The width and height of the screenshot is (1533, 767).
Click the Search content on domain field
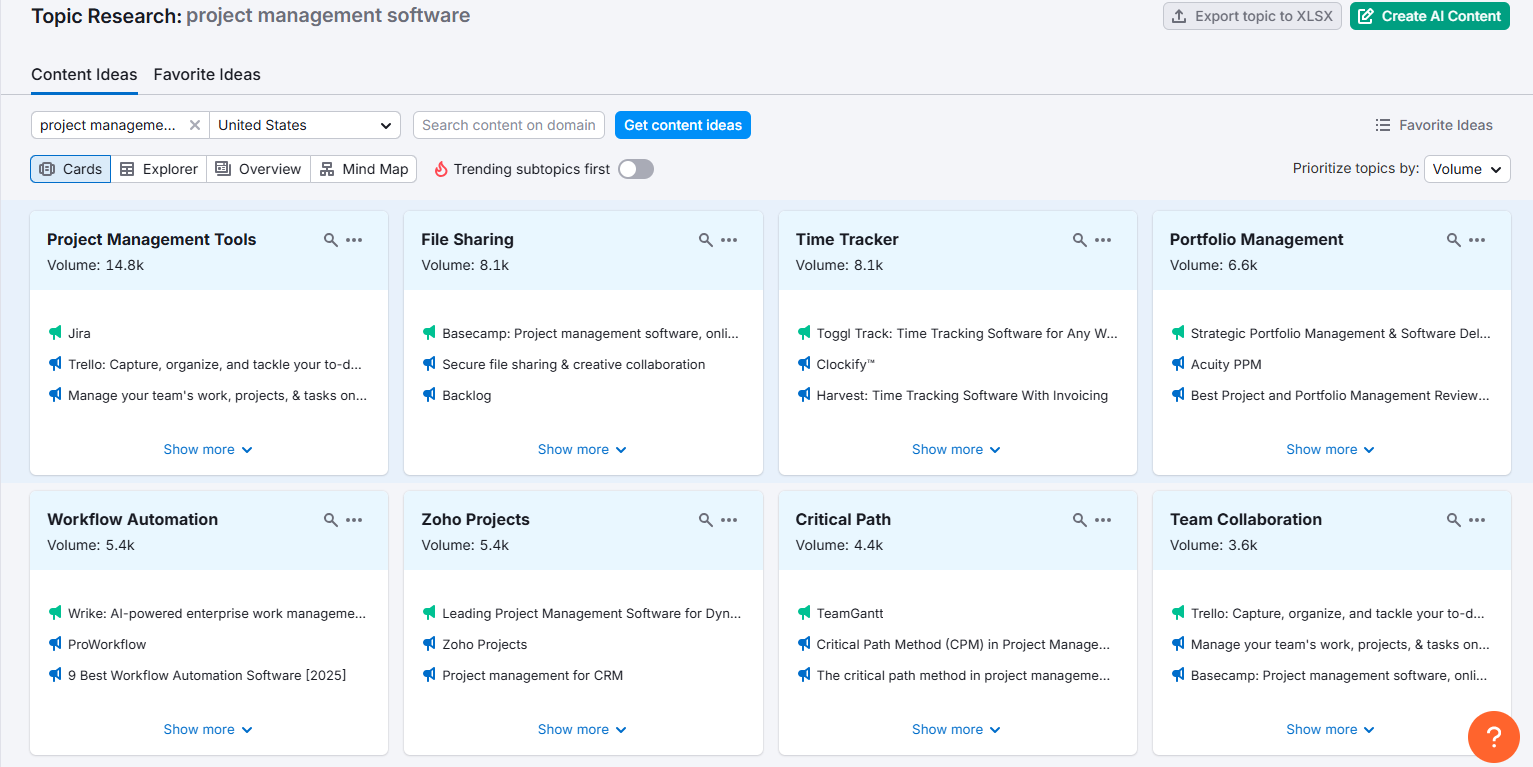508,125
